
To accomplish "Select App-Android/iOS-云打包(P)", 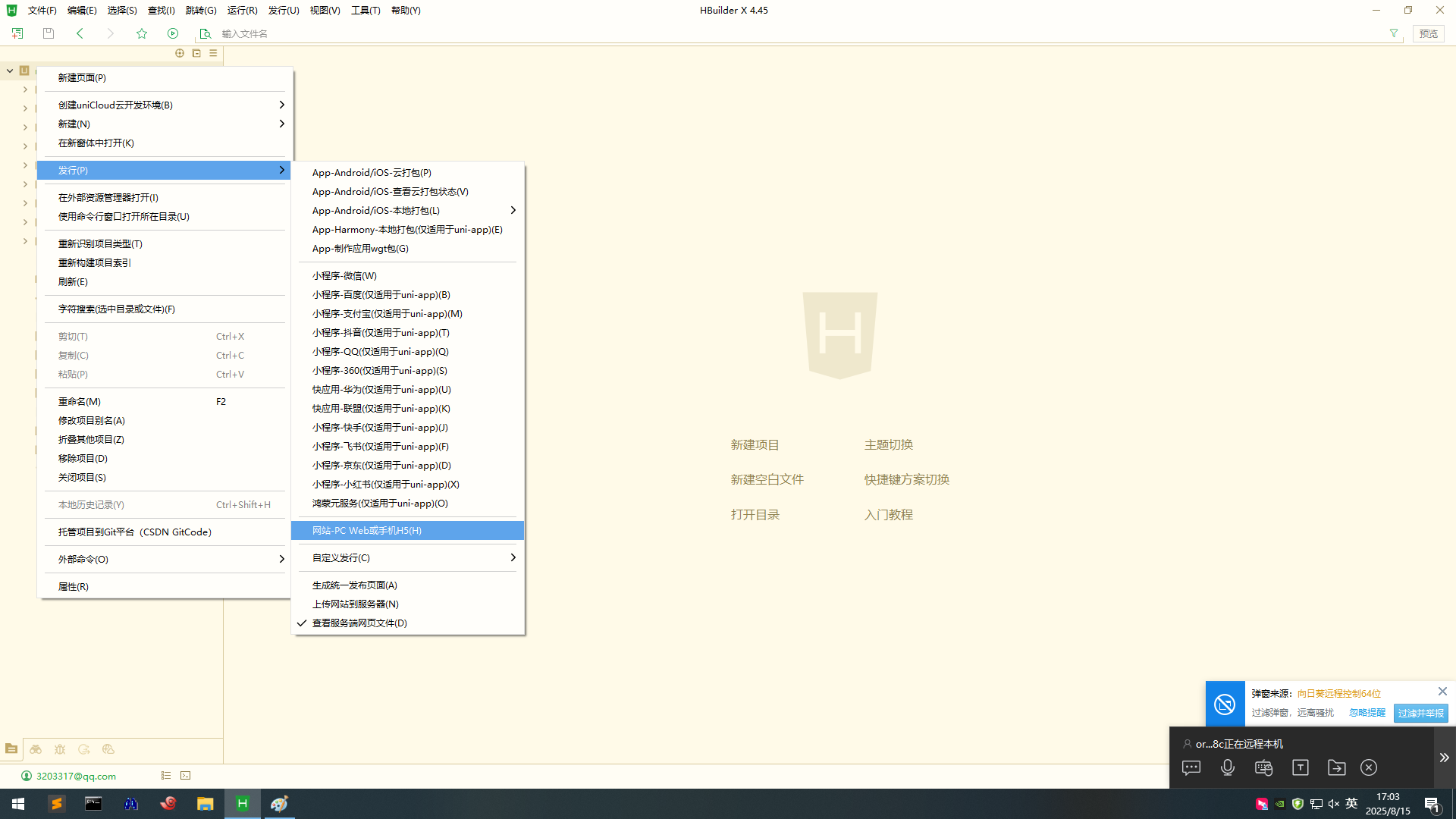I will pos(408,173).
